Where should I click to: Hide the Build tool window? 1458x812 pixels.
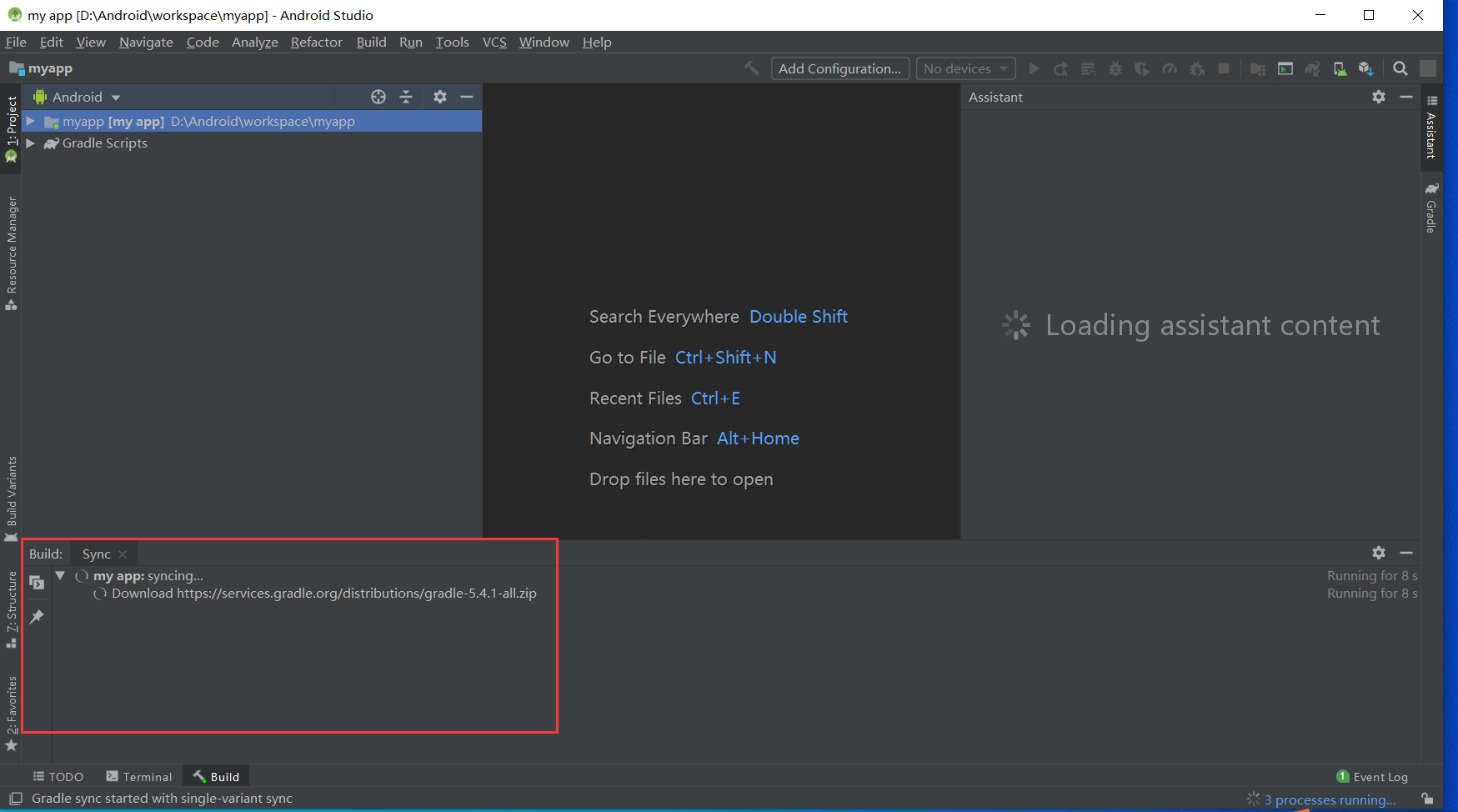click(x=1406, y=553)
